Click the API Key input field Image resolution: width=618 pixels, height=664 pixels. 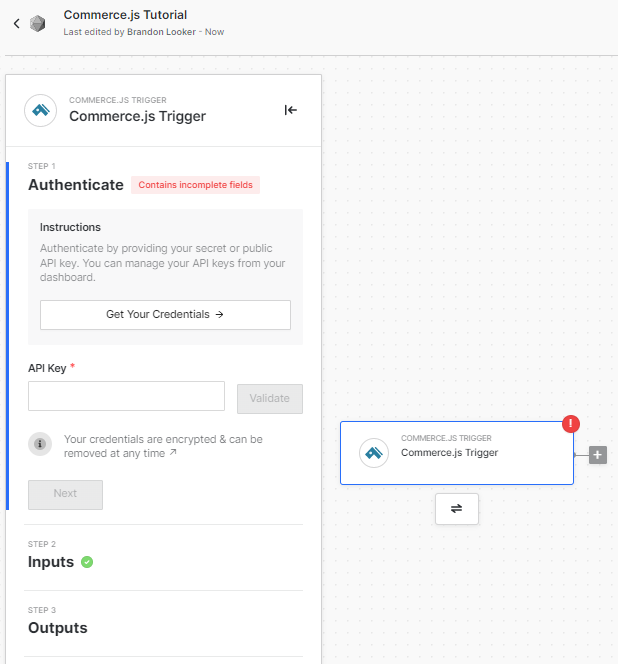click(126, 396)
